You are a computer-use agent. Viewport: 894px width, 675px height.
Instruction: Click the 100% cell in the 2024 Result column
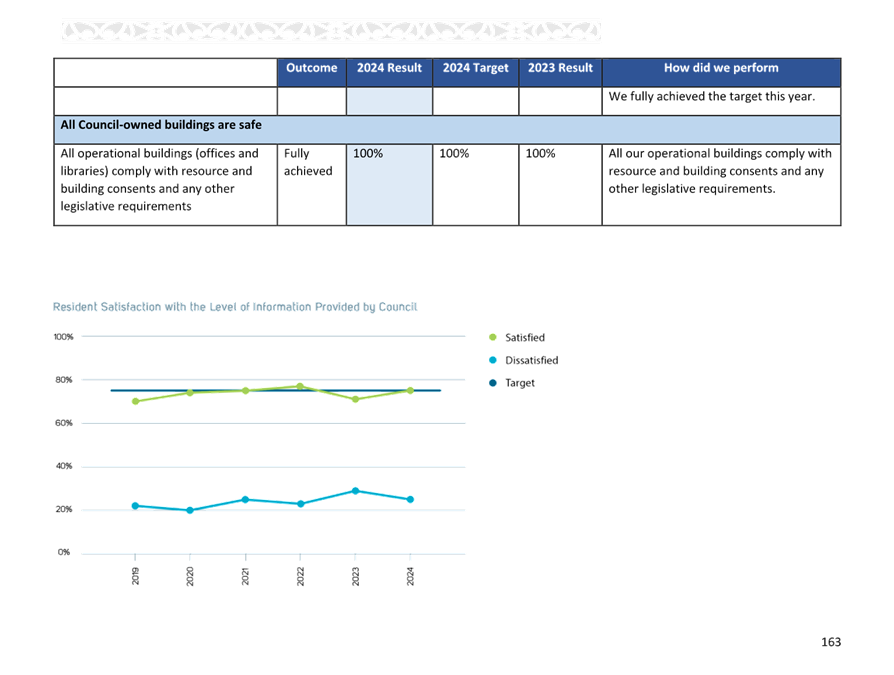point(389,185)
